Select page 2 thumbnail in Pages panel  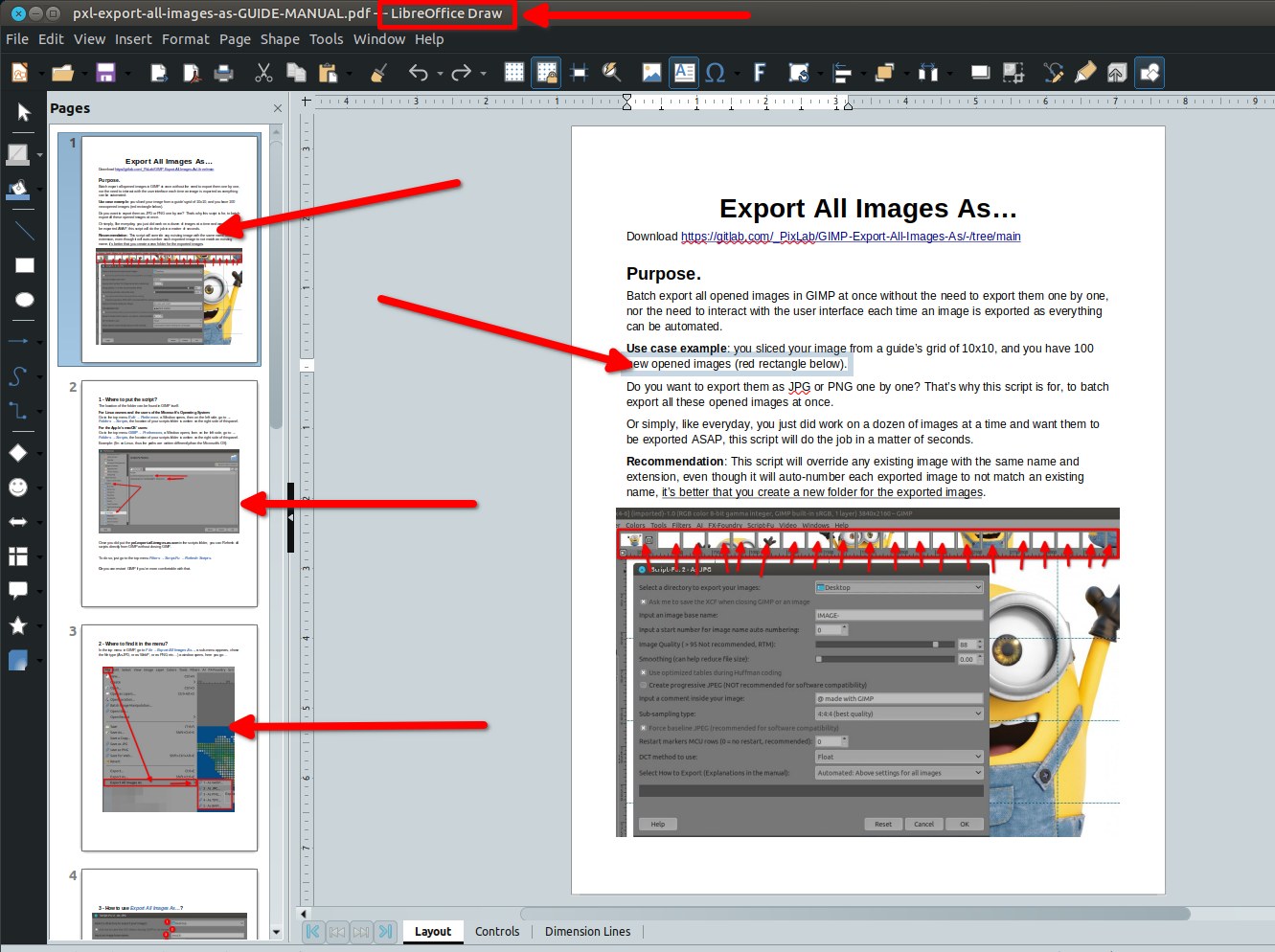pos(170,493)
